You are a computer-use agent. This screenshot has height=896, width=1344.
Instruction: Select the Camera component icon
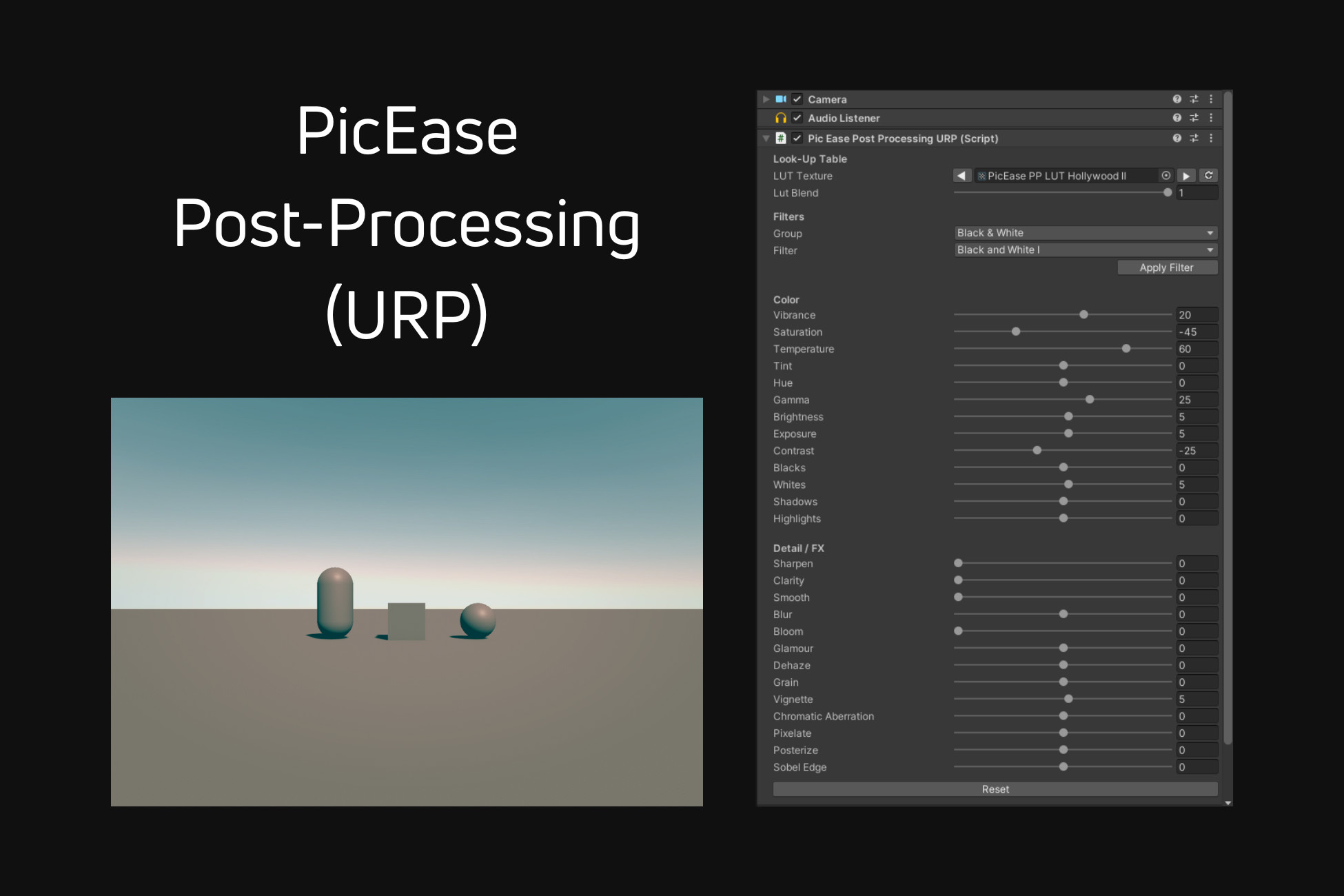782,99
